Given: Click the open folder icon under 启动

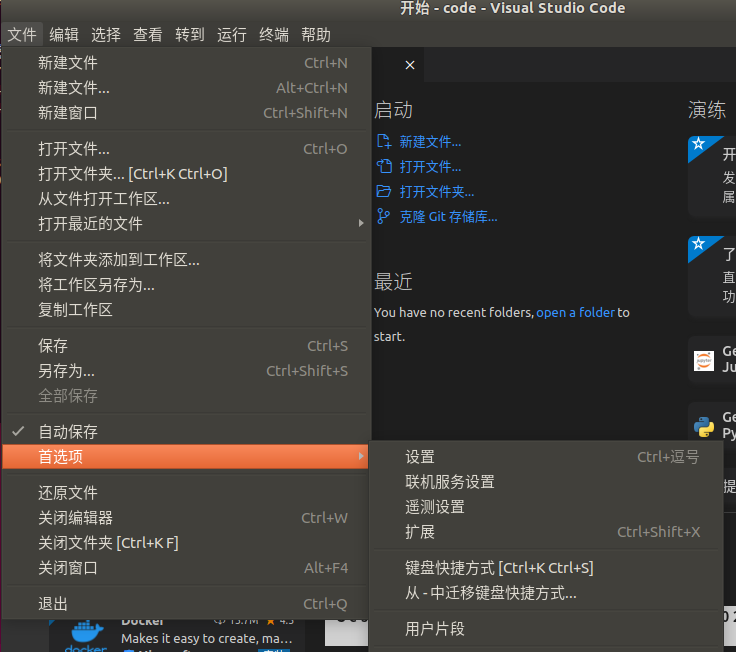Looking at the screenshot, I should (x=383, y=192).
